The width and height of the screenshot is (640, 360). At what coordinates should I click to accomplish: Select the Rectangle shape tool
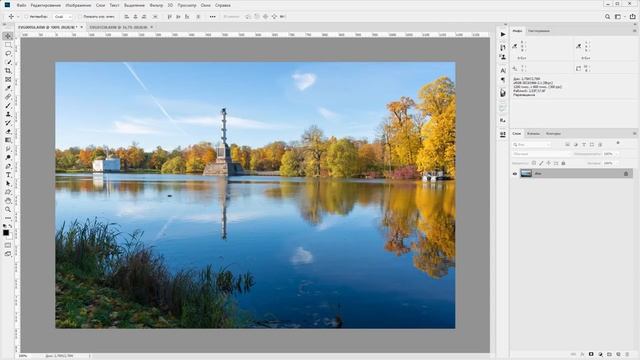point(8,192)
